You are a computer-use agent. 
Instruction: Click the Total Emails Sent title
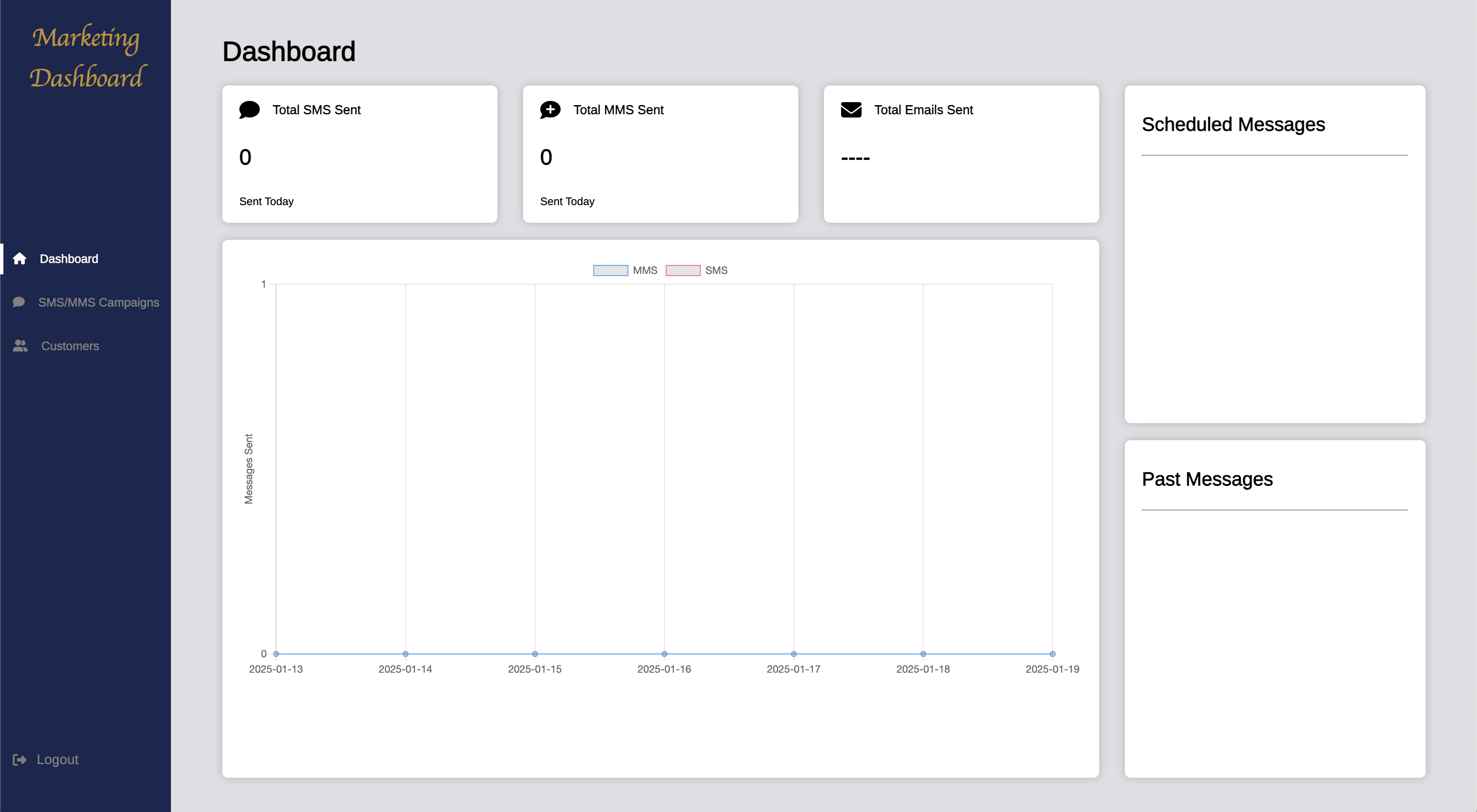(924, 109)
